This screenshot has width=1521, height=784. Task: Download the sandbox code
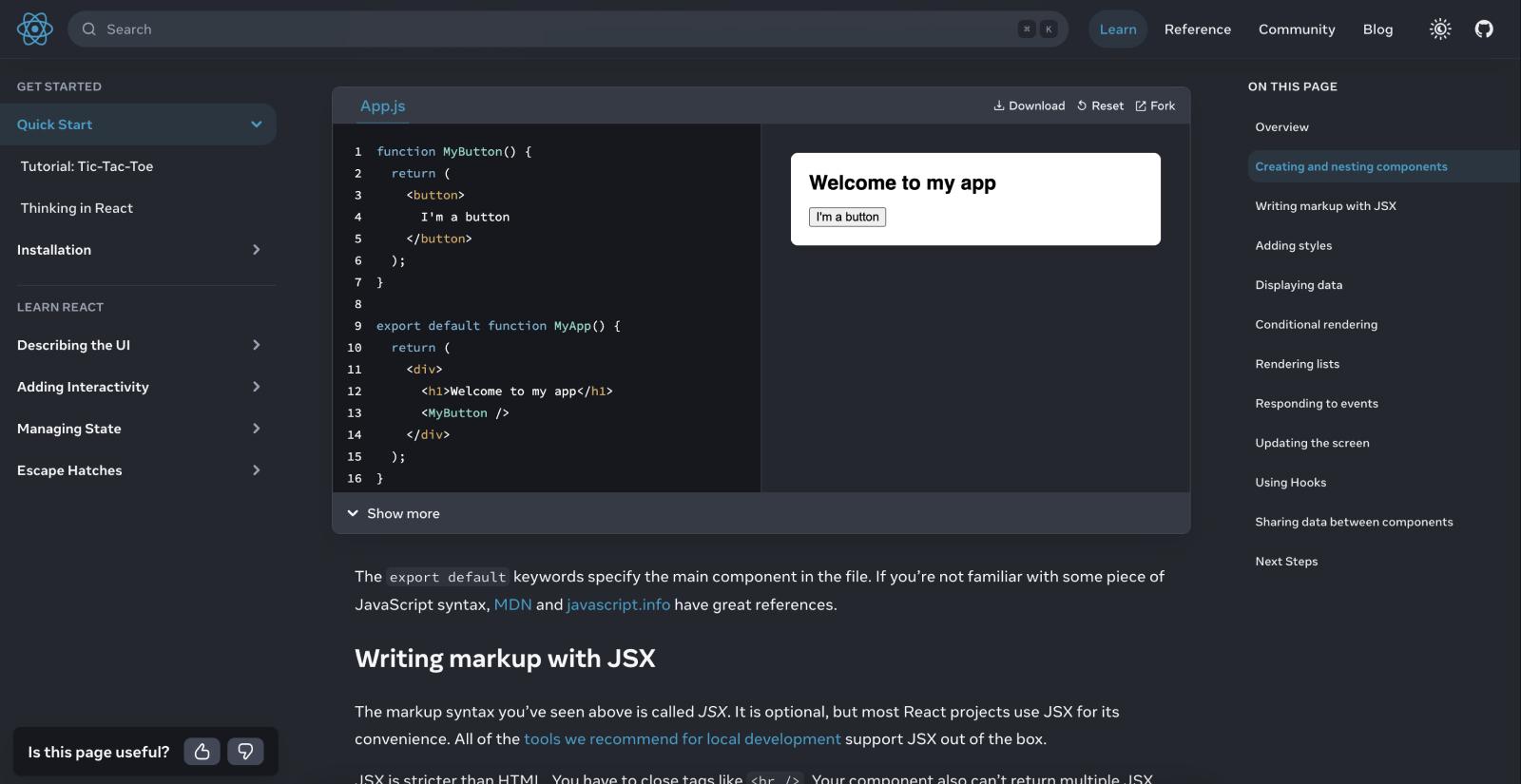[1029, 106]
